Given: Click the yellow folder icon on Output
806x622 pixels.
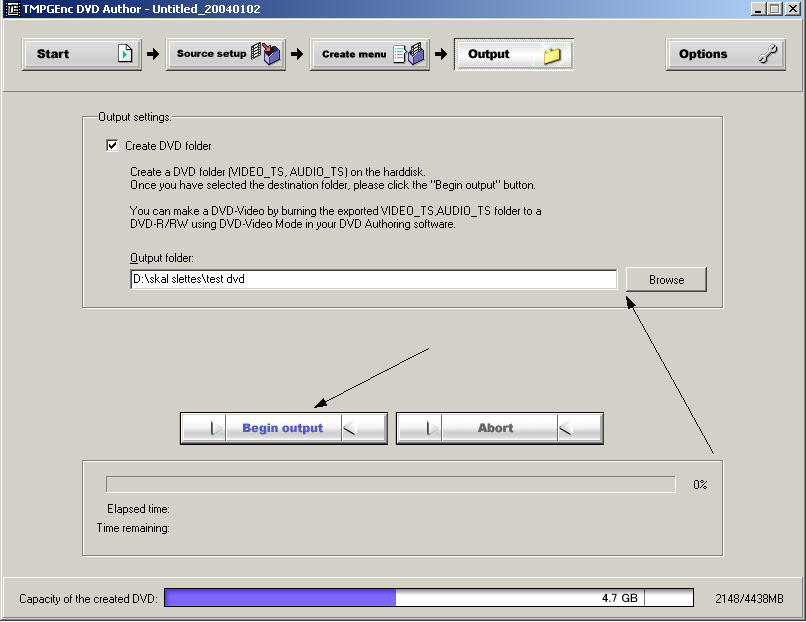Looking at the screenshot, I should pos(553,54).
